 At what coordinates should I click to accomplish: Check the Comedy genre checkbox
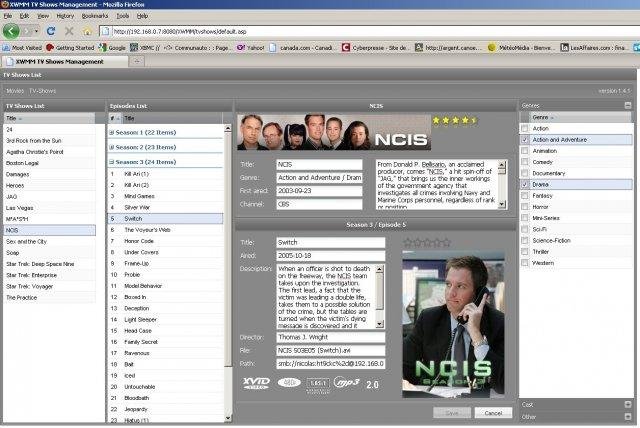click(x=524, y=162)
